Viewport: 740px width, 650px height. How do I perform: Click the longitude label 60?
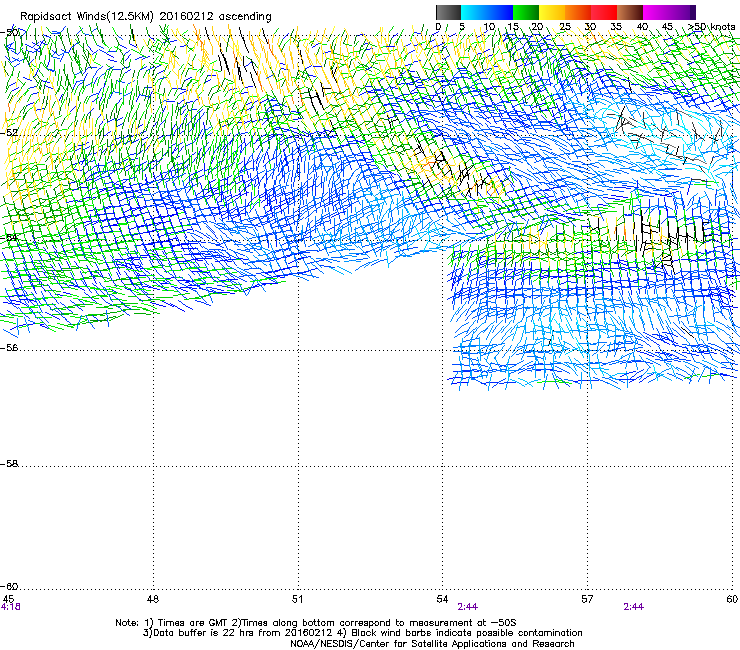[x=732, y=599]
